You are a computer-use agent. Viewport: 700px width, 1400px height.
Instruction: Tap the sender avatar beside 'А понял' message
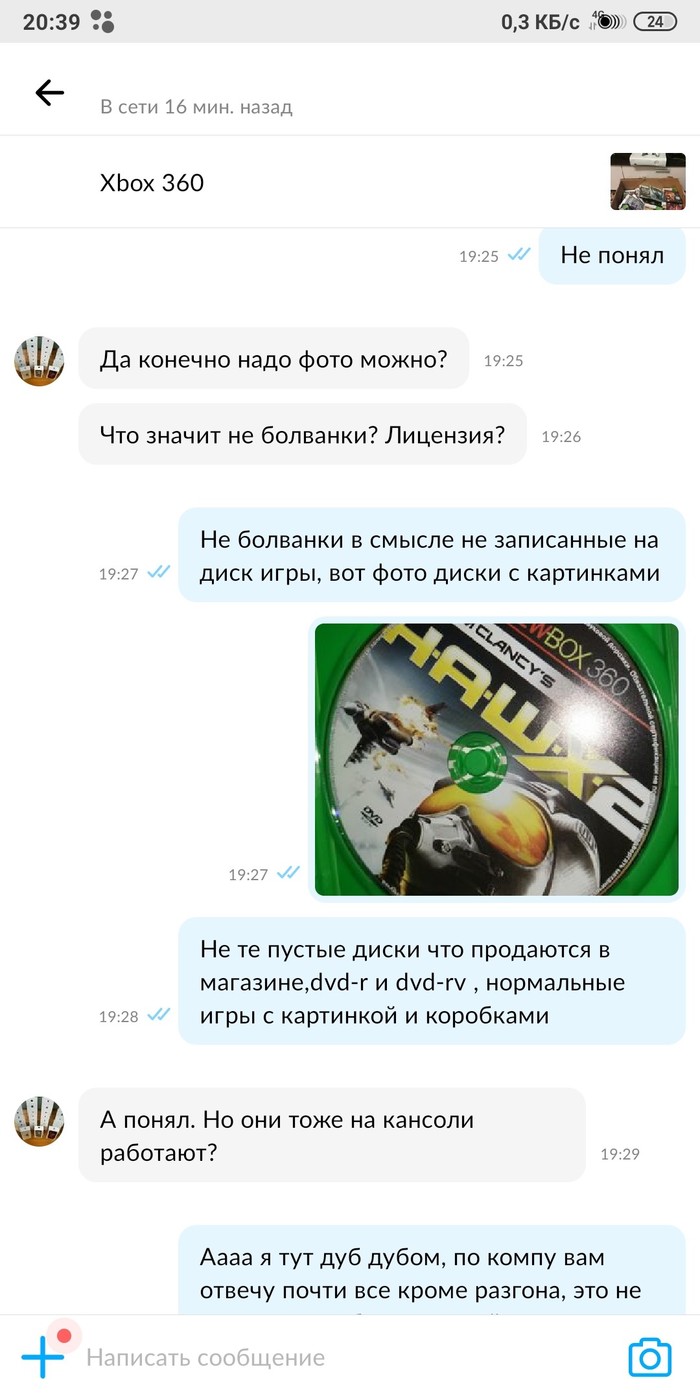[39, 1121]
